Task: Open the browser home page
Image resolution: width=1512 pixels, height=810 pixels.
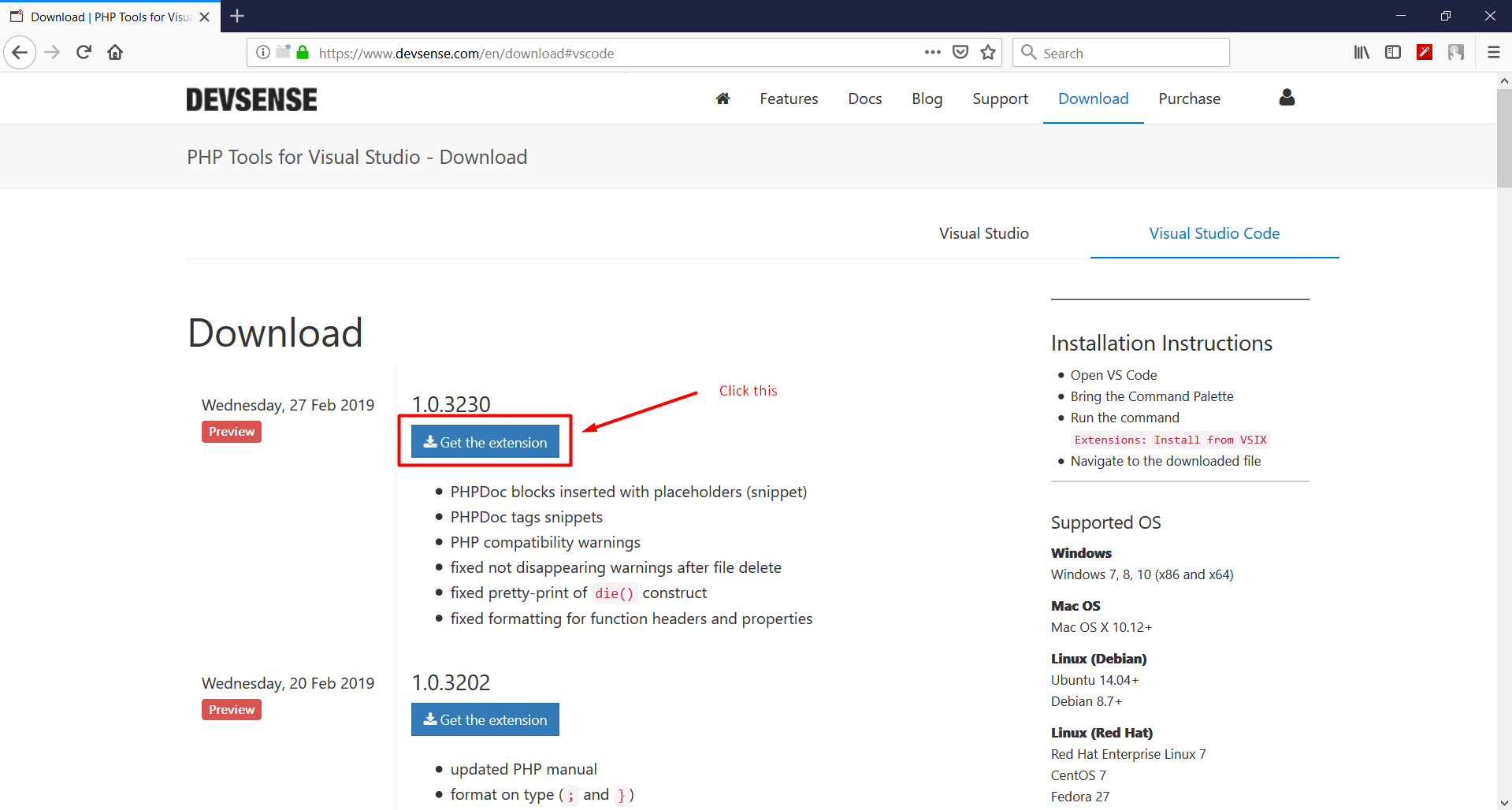Action: click(115, 53)
